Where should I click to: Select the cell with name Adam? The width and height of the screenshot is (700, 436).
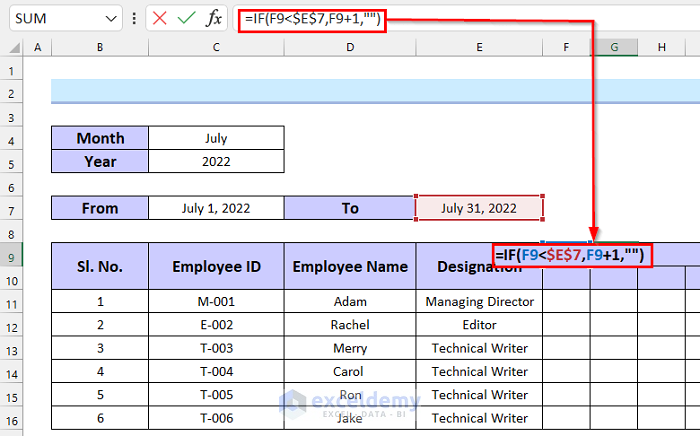[x=350, y=301]
